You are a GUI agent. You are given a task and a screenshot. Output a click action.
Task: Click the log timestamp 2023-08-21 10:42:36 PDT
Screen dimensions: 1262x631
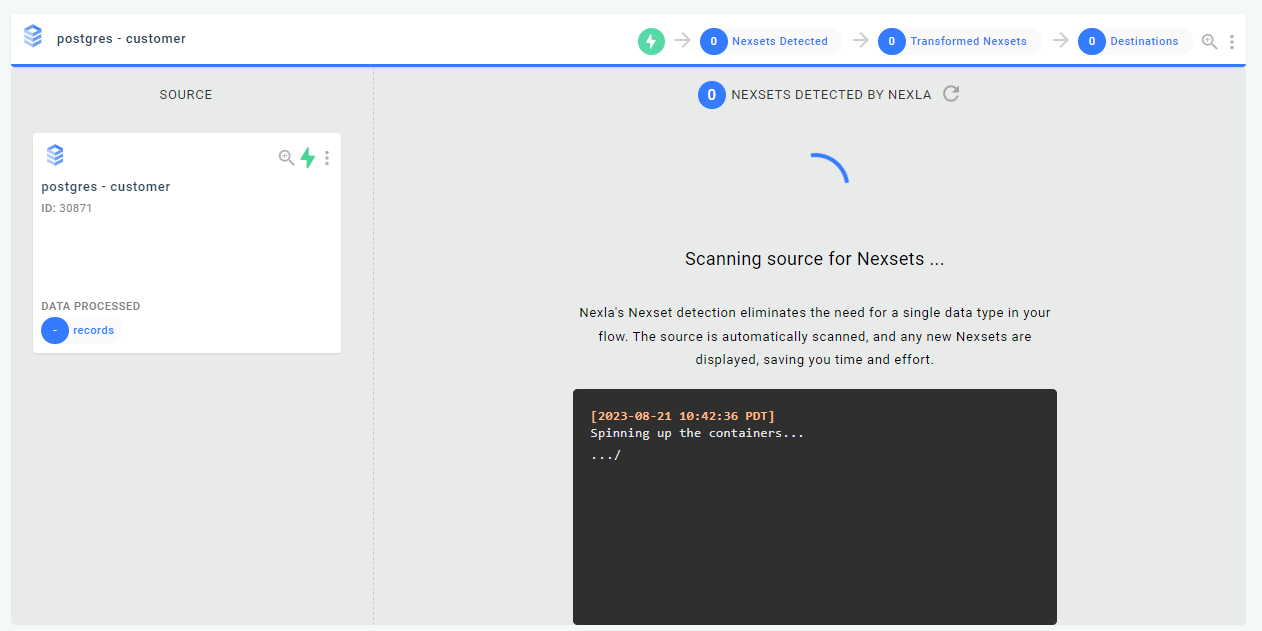pyautogui.click(x=683, y=416)
